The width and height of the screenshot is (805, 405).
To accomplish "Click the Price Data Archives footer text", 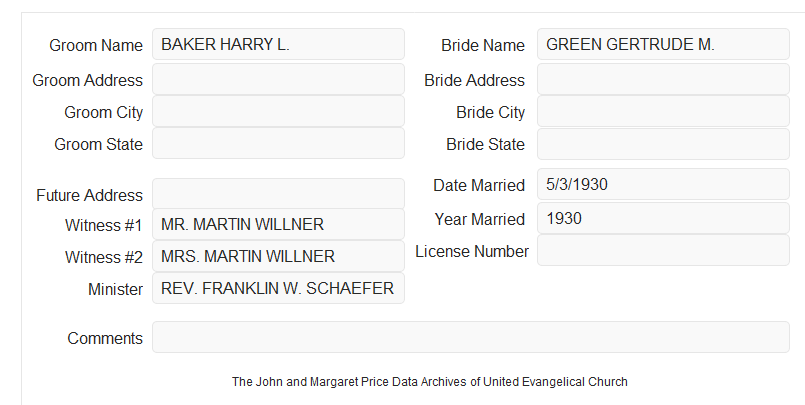I will [430, 382].
